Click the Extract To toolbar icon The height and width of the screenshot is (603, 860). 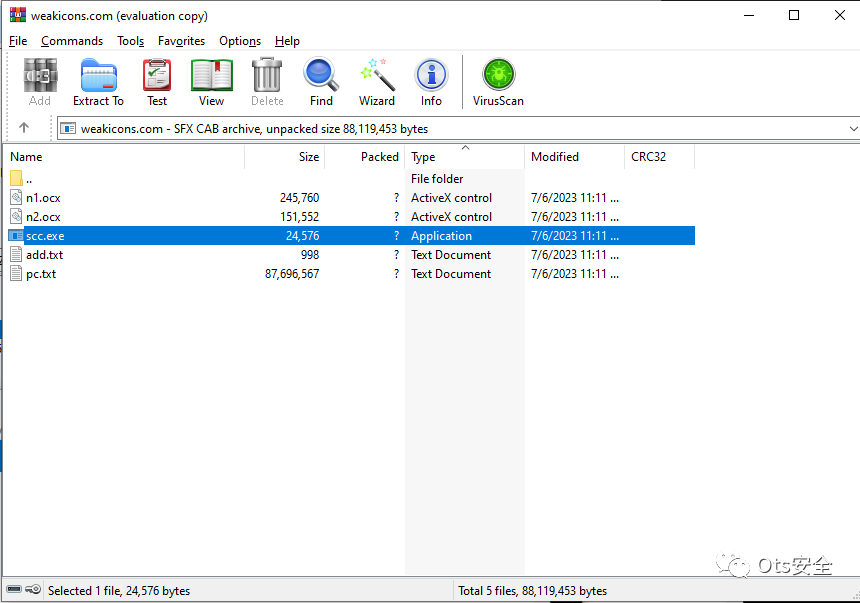tap(98, 82)
